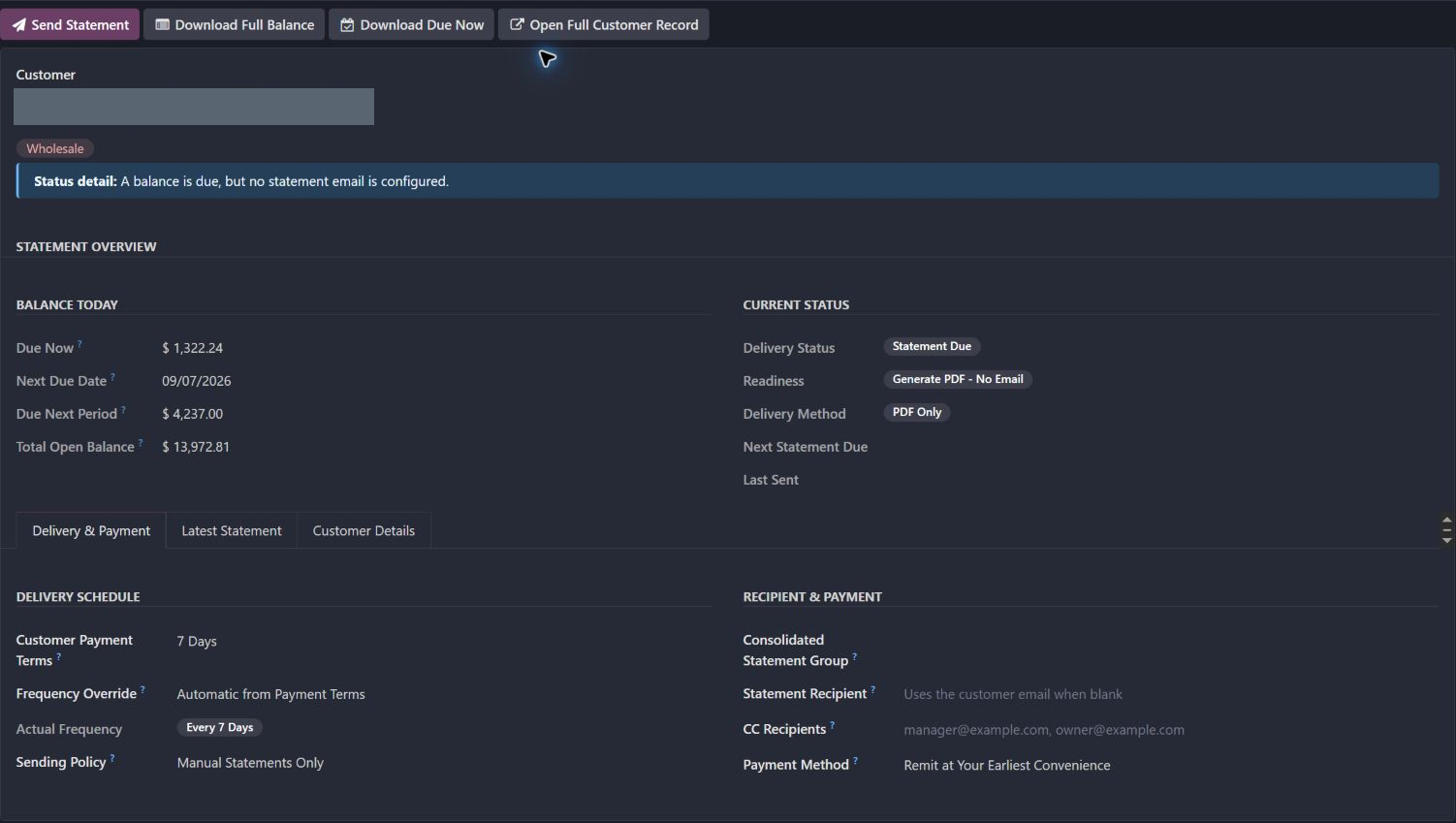Click the Open Full Customer Record external-link icon

pos(517,25)
